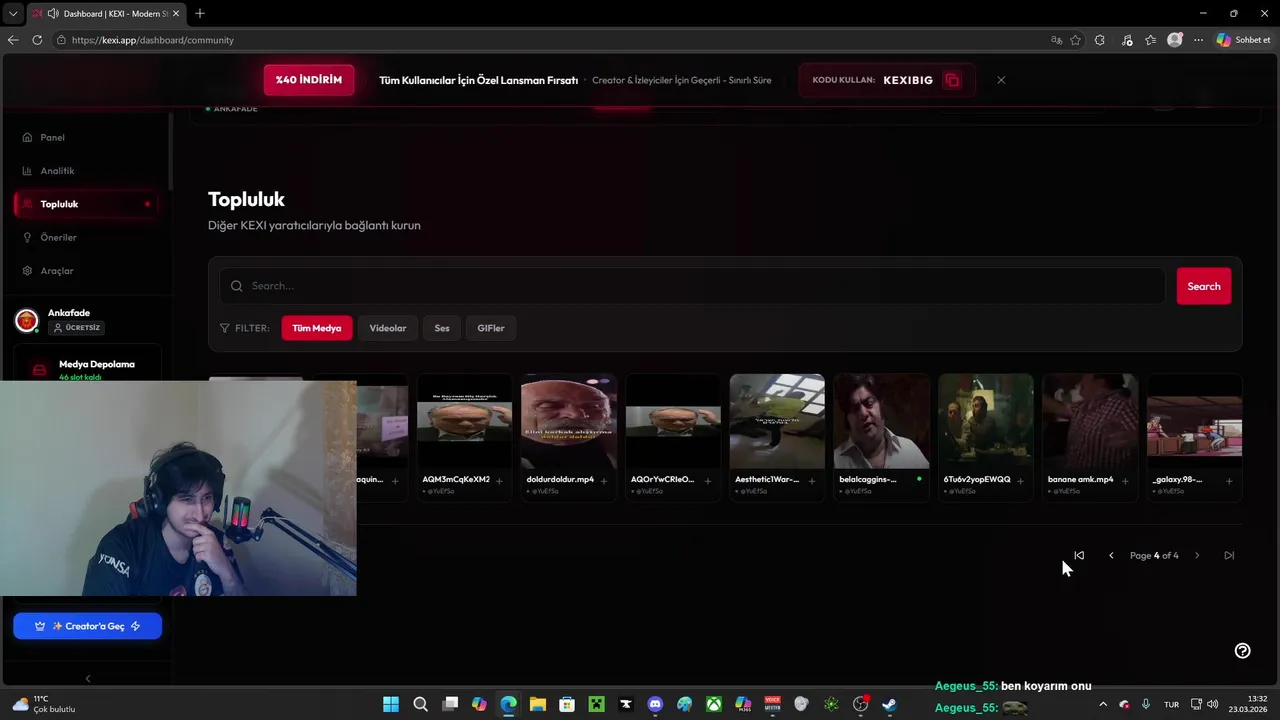Go to next page of results
Viewport: 1280px width, 720px height.
pyautogui.click(x=1197, y=555)
